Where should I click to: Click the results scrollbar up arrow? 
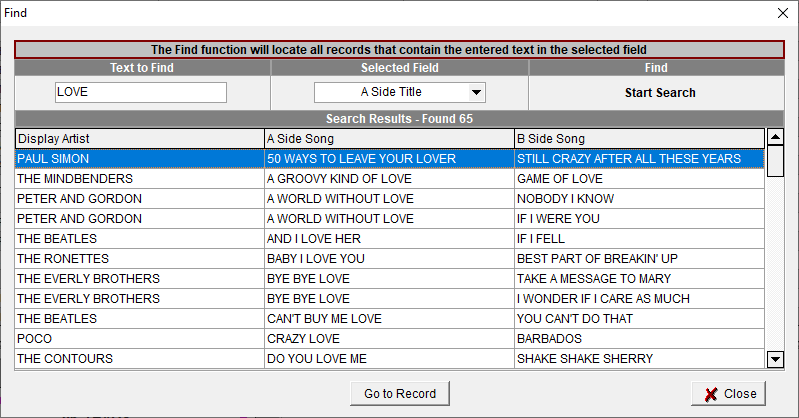775,137
